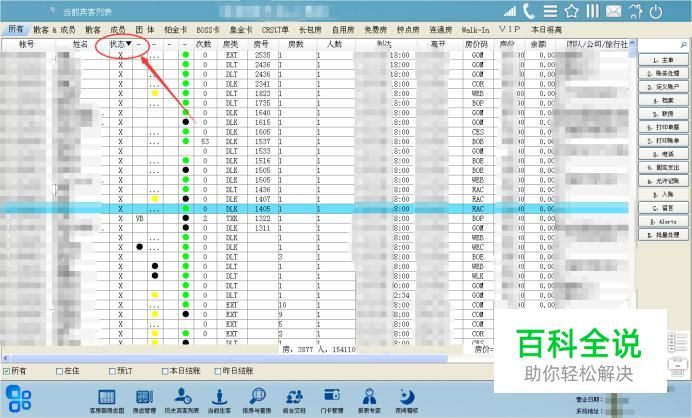Click the 余额 column header
The width and height of the screenshot is (692, 418).
[x=538, y=44]
